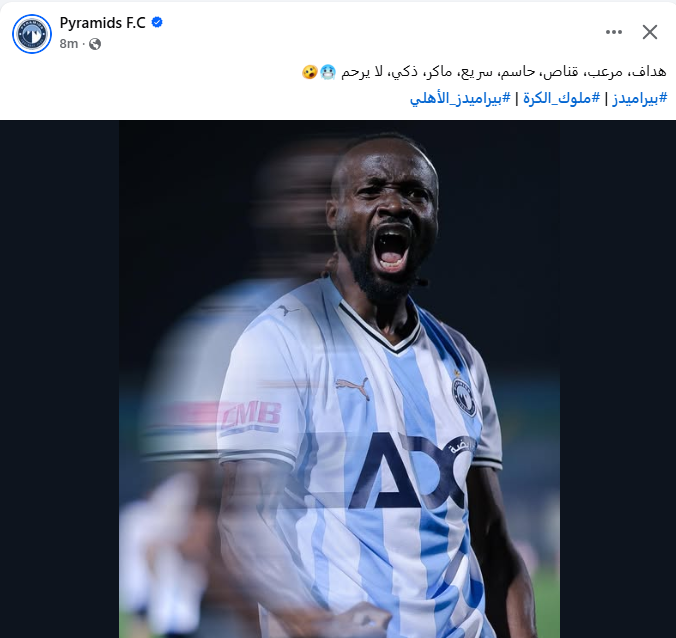Close the post with the X button
676x638 pixels.
point(650,32)
